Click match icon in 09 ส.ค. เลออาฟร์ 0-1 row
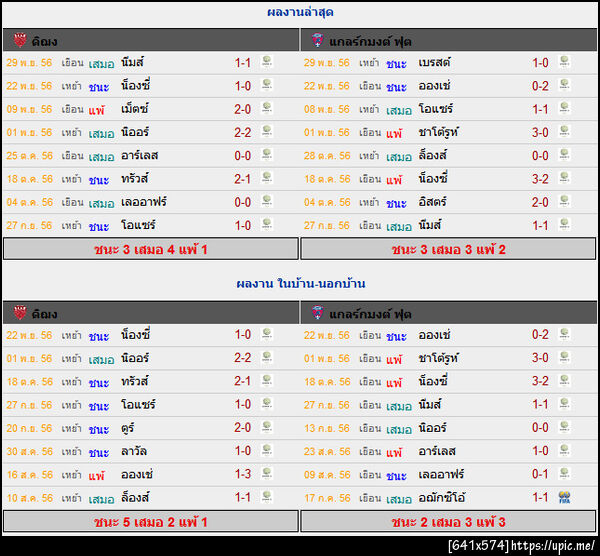 (x=564, y=474)
